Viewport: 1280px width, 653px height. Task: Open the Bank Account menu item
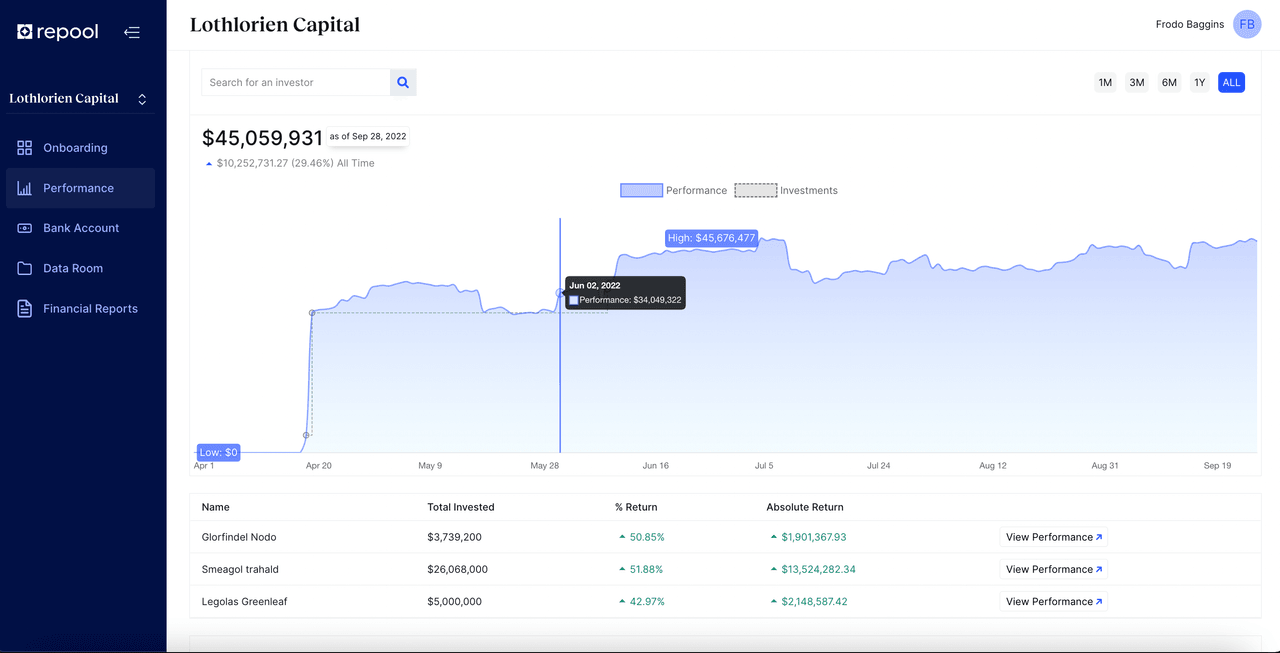81,228
